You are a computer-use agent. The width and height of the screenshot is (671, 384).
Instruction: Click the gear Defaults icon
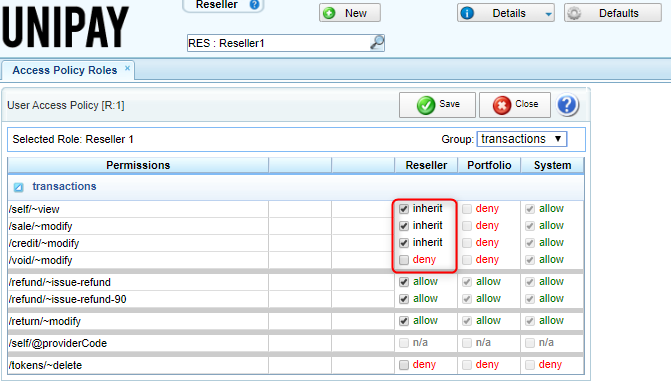(x=574, y=13)
